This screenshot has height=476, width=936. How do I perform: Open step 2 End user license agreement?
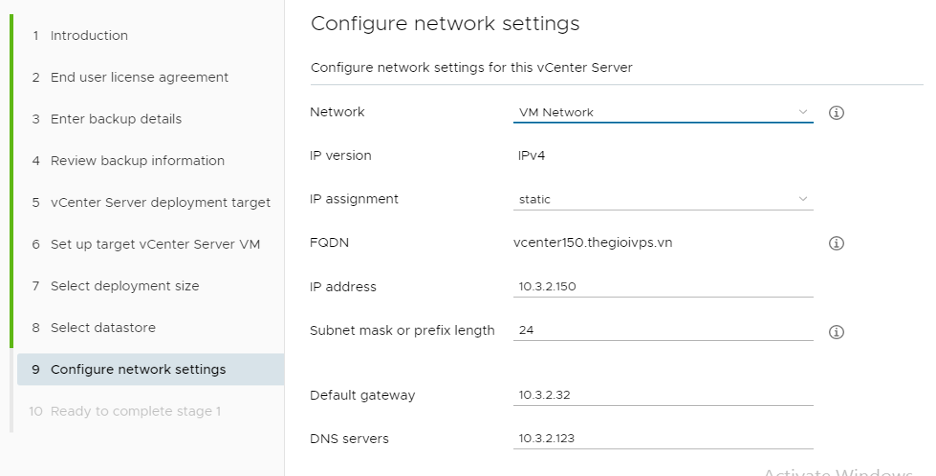click(139, 78)
